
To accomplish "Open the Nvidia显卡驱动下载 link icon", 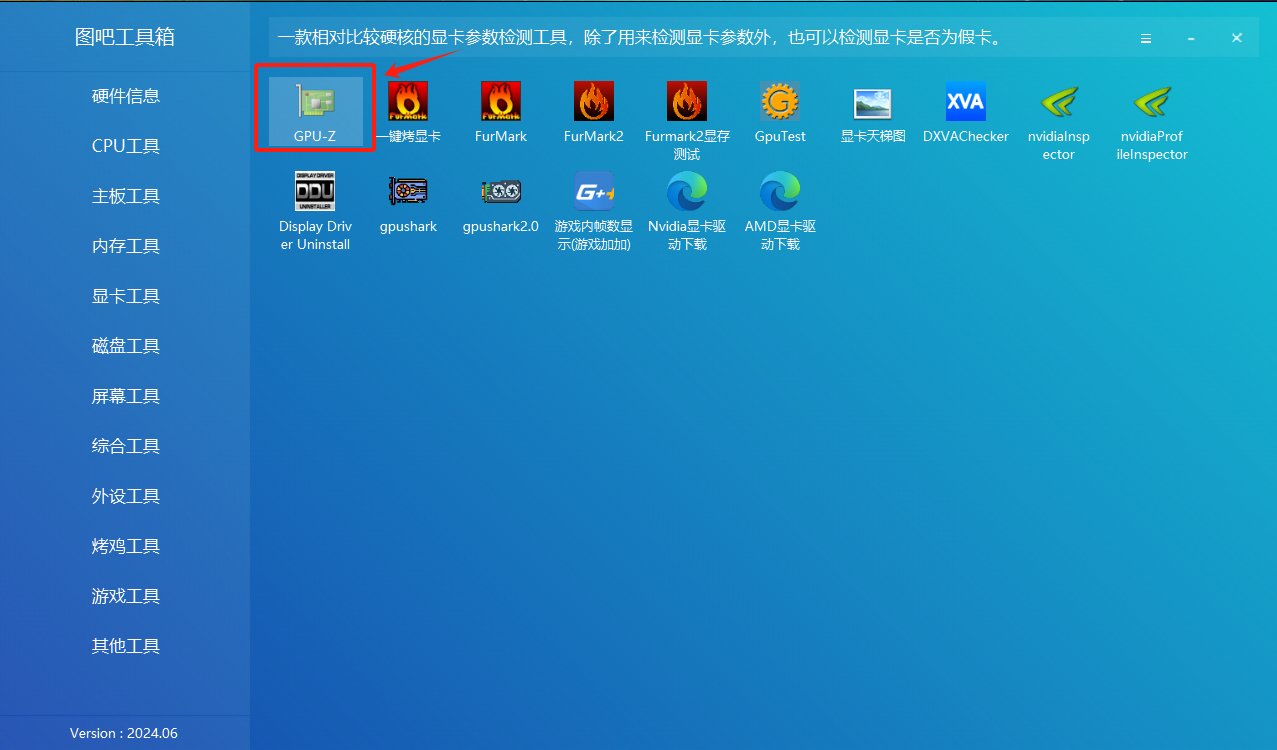I will coord(687,210).
